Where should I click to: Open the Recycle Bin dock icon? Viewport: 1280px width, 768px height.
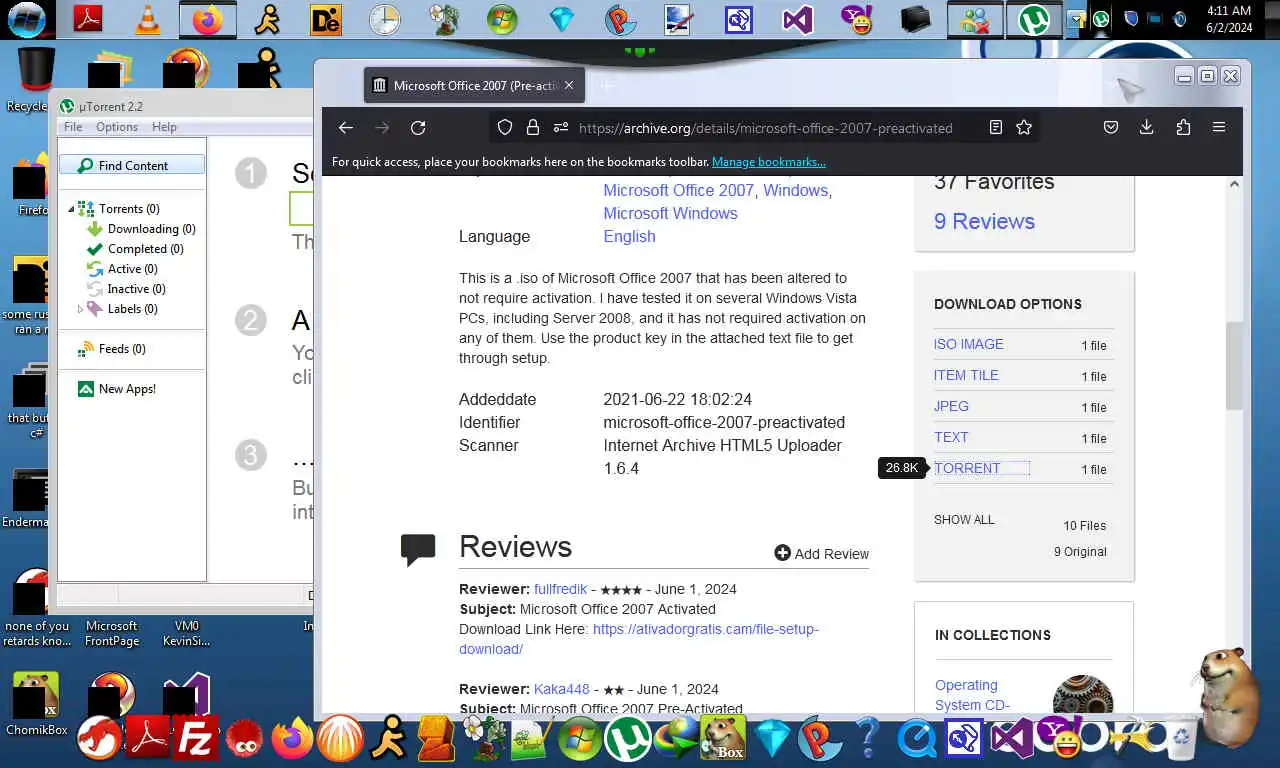coord(1180,738)
